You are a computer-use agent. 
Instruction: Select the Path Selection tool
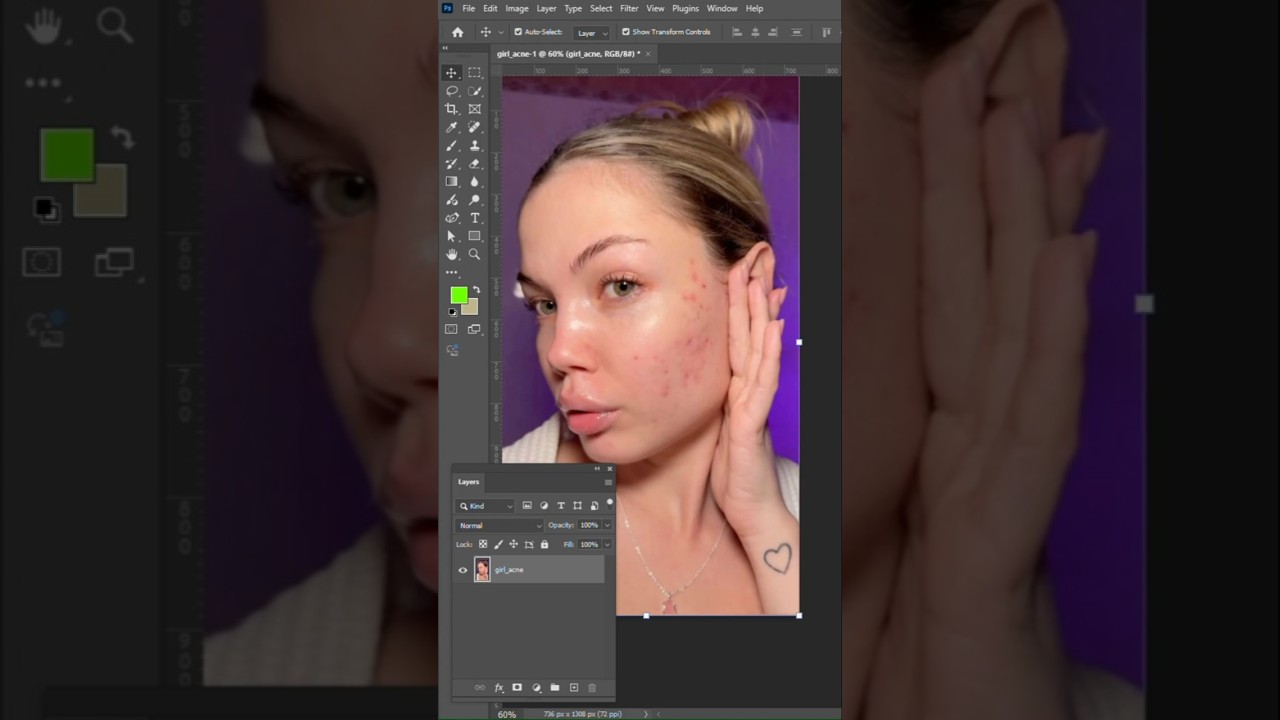point(452,236)
